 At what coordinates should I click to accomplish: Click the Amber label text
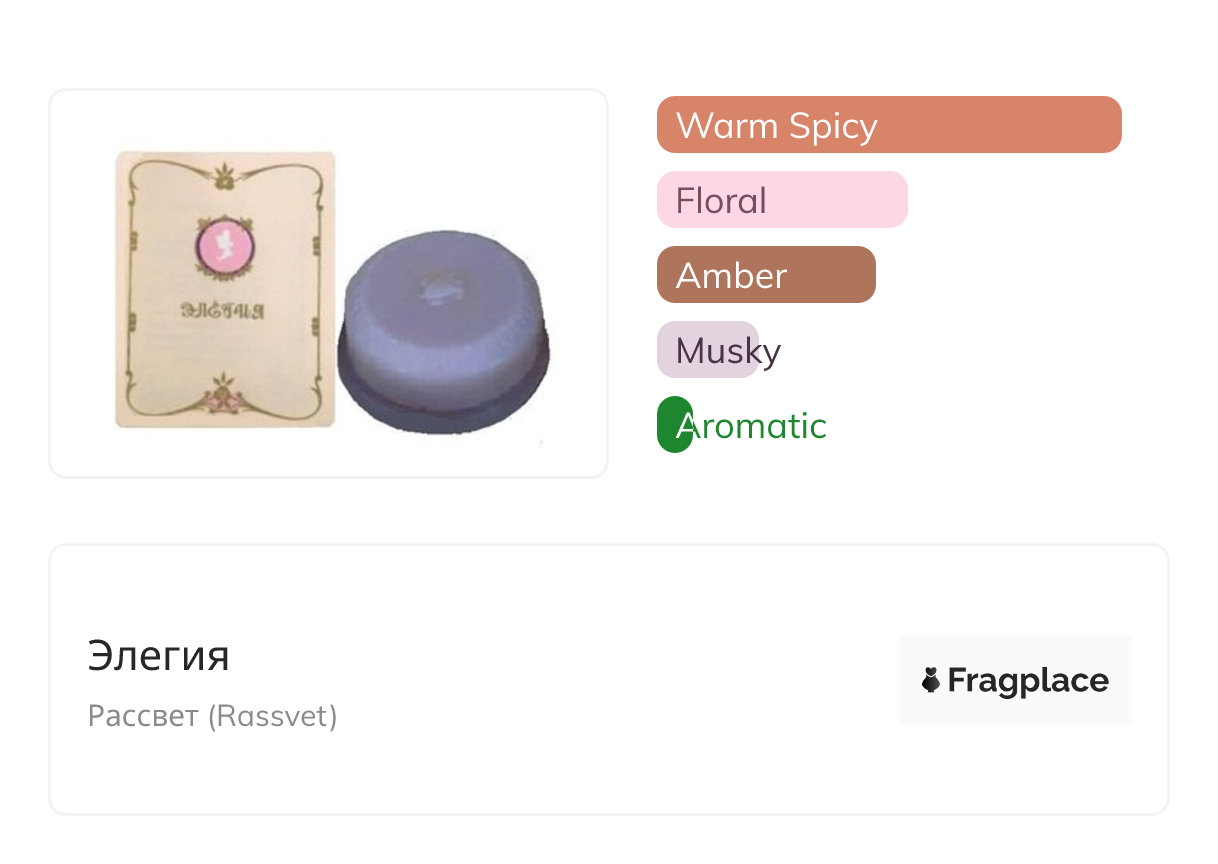731,276
